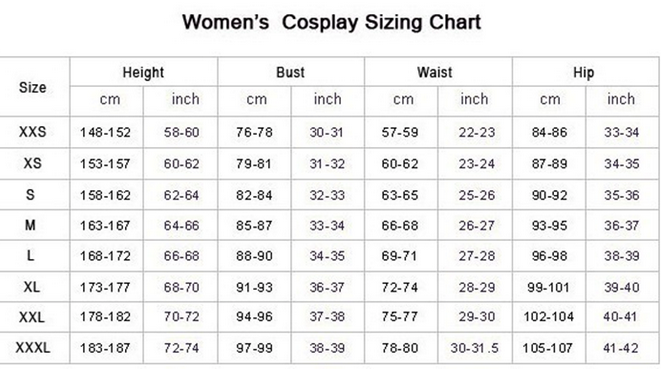The height and width of the screenshot is (371, 670).
Task: Click the 34-35 bust inch cell
Action: point(327,256)
